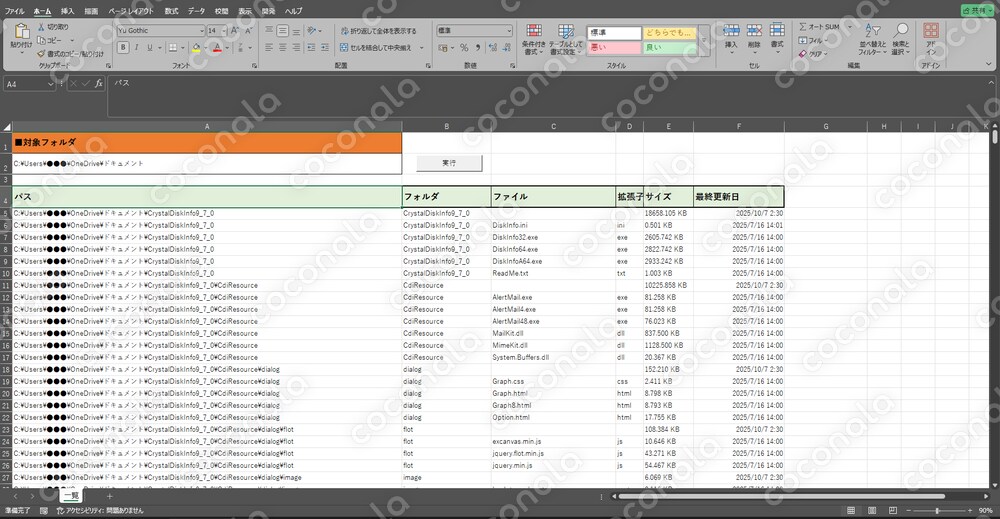Click the Increase Decimal icon
The width and height of the screenshot is (1000, 519).
click(x=492, y=48)
